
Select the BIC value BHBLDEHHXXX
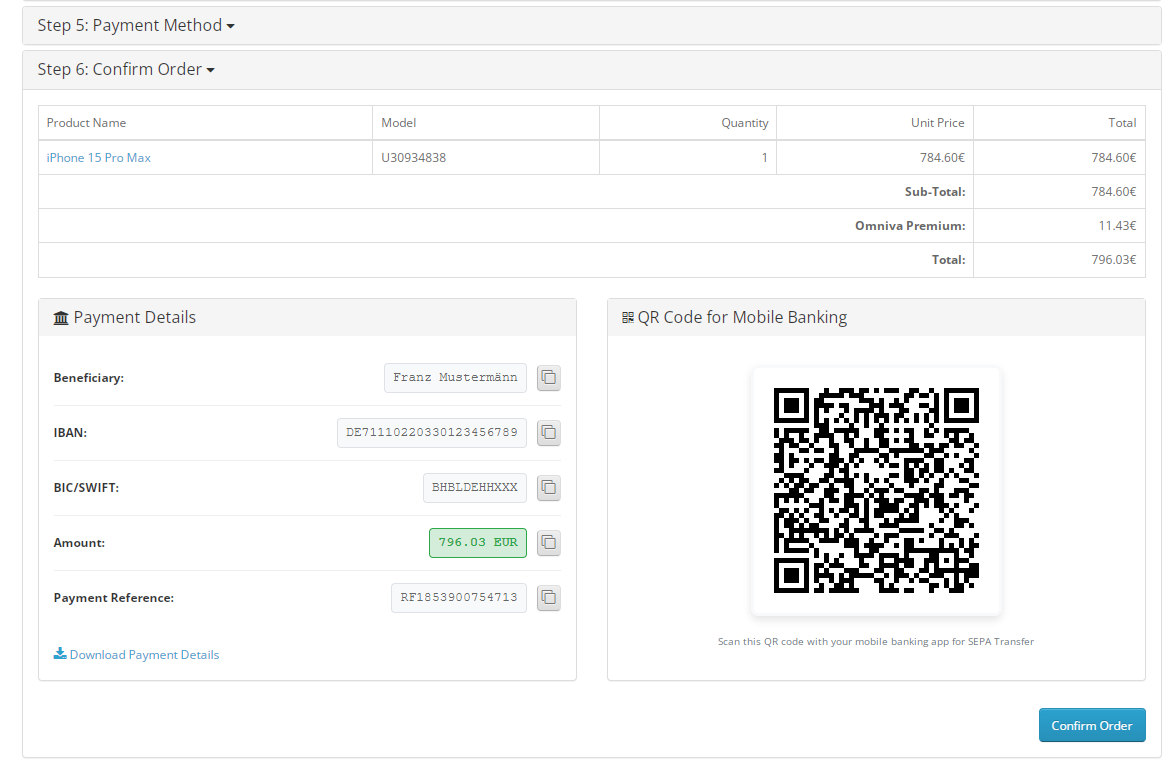coord(474,488)
